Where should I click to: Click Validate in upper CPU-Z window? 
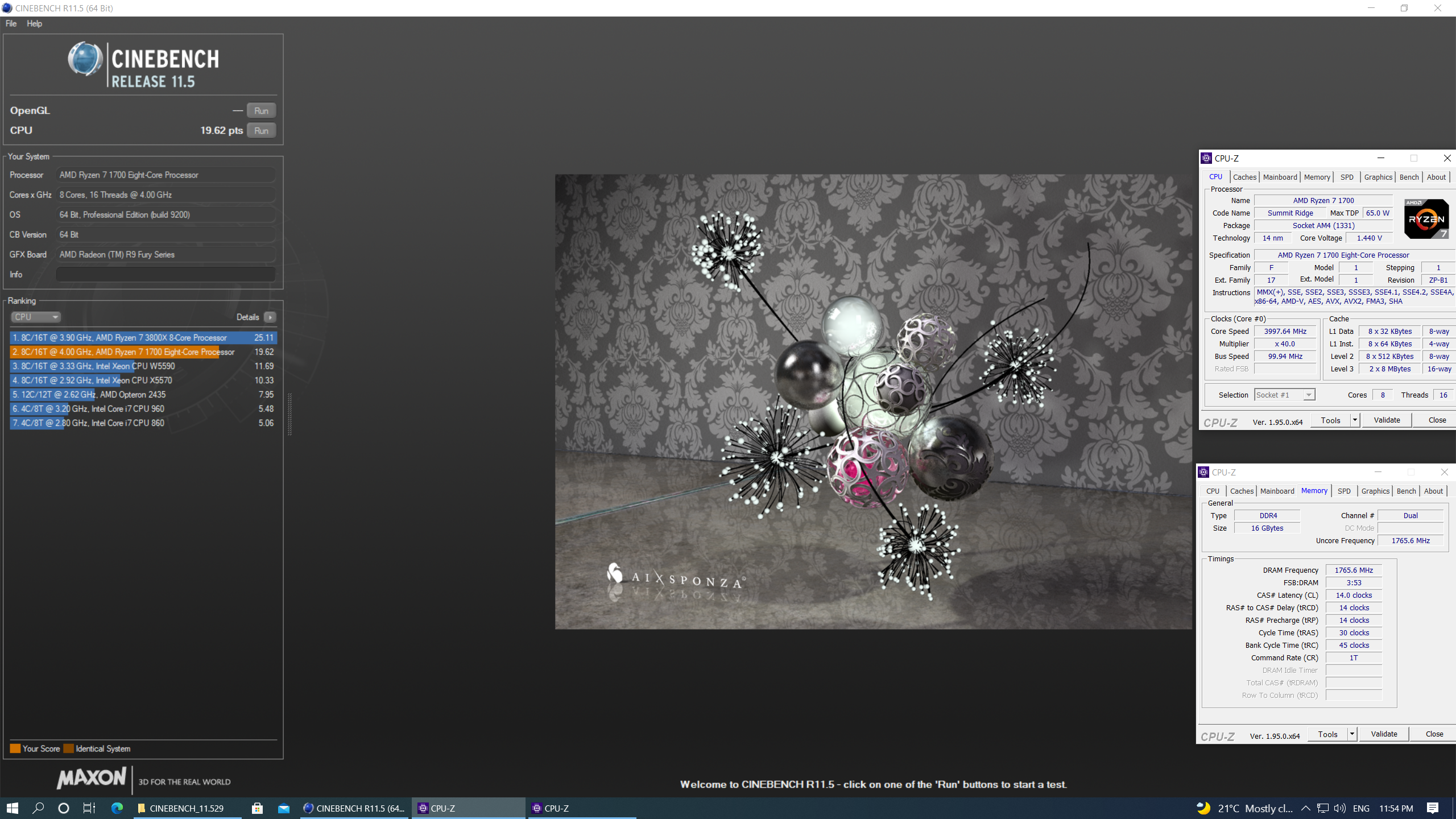tap(1387, 420)
